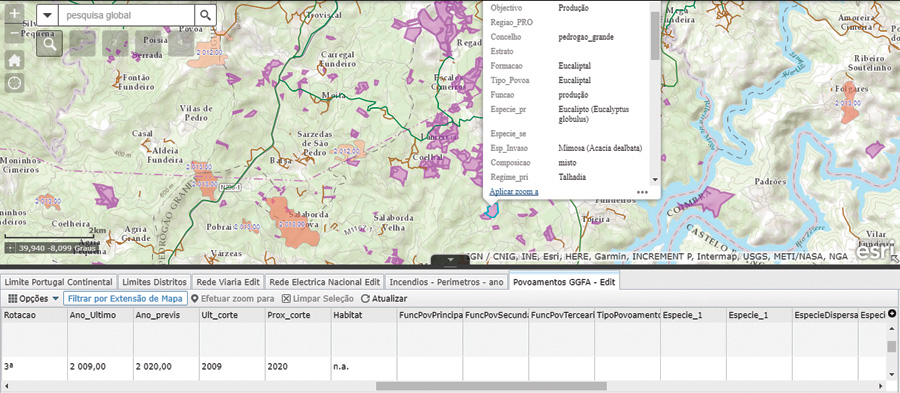
Task: Open the search widget below search bar
Action: click(49, 44)
